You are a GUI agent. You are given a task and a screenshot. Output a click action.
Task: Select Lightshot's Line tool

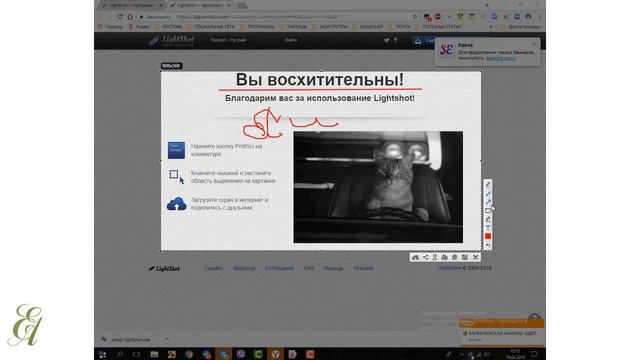(x=488, y=193)
